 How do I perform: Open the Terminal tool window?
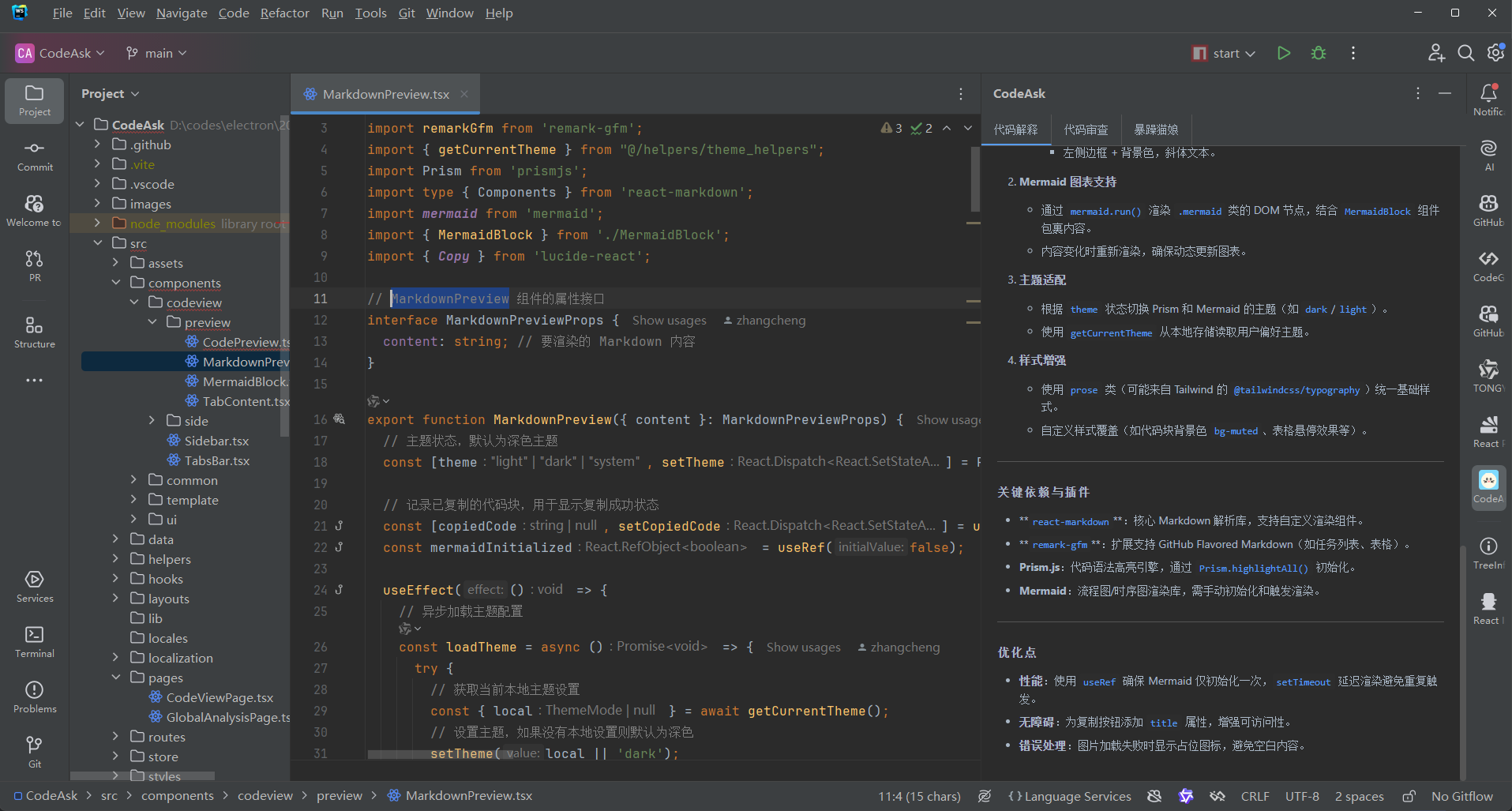[34, 640]
